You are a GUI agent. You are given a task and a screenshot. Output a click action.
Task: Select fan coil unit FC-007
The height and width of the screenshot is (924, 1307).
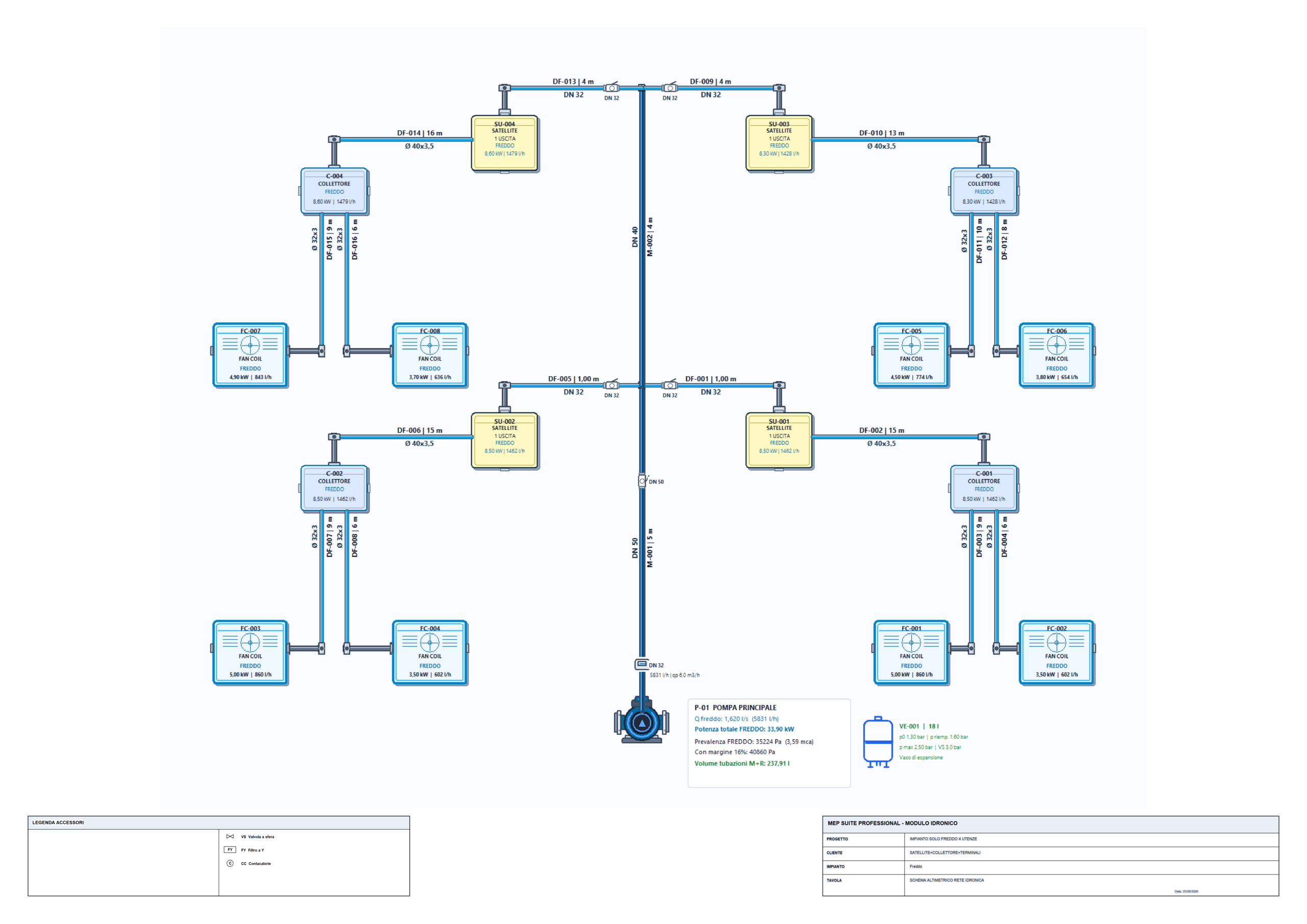pyautogui.click(x=251, y=355)
